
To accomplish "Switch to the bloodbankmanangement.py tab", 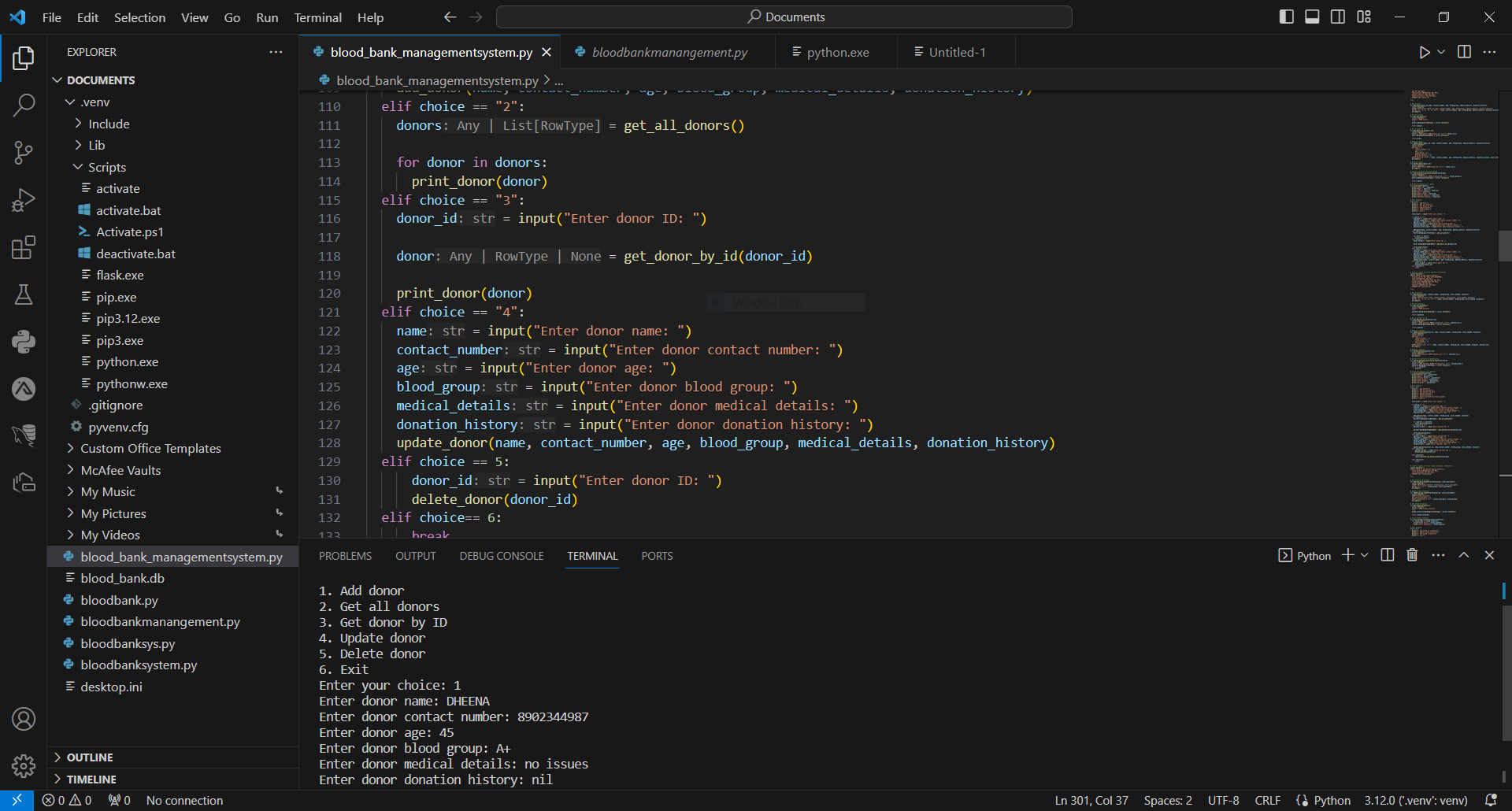I will (x=669, y=52).
